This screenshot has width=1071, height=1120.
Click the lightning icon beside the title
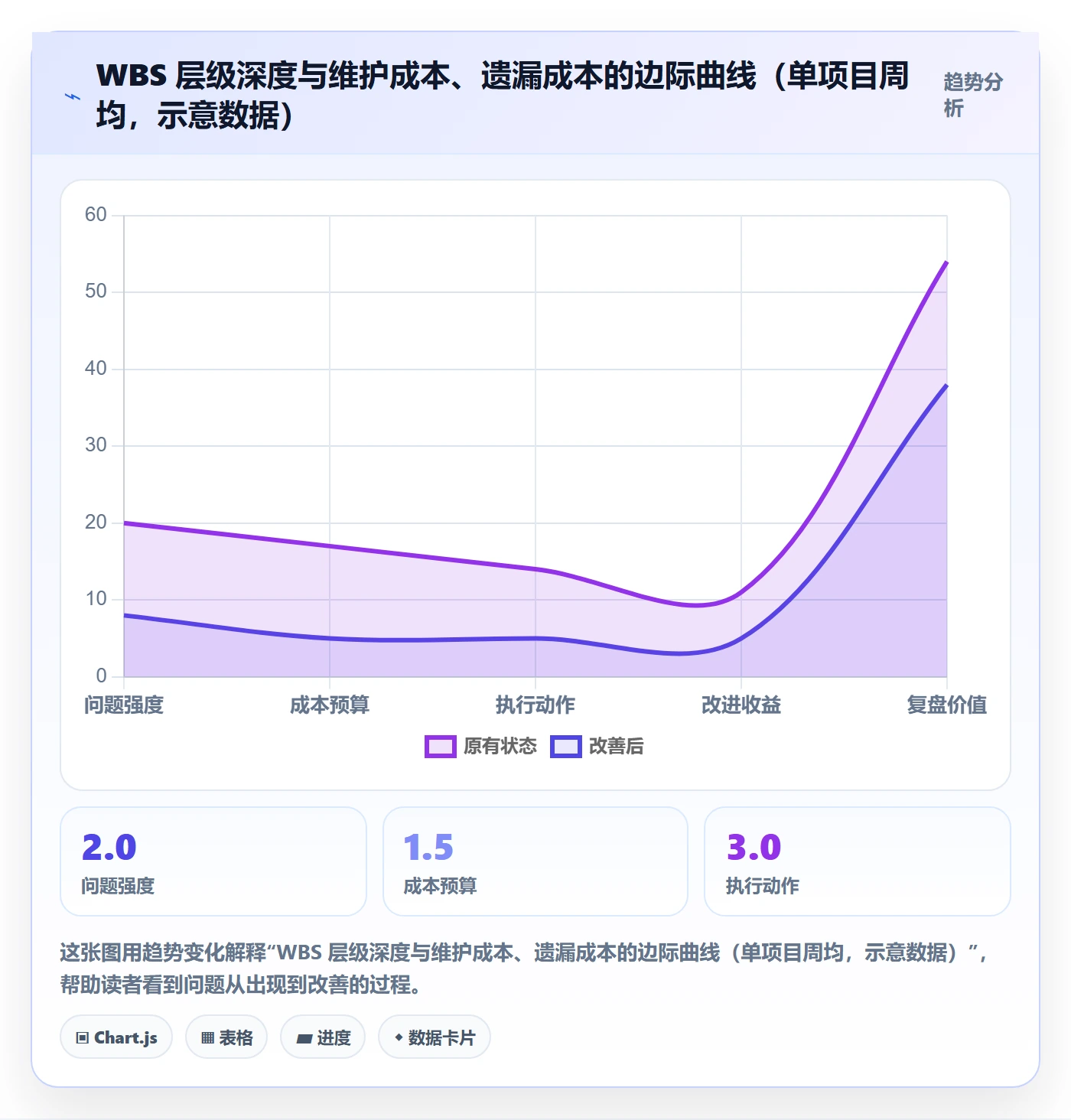(73, 96)
